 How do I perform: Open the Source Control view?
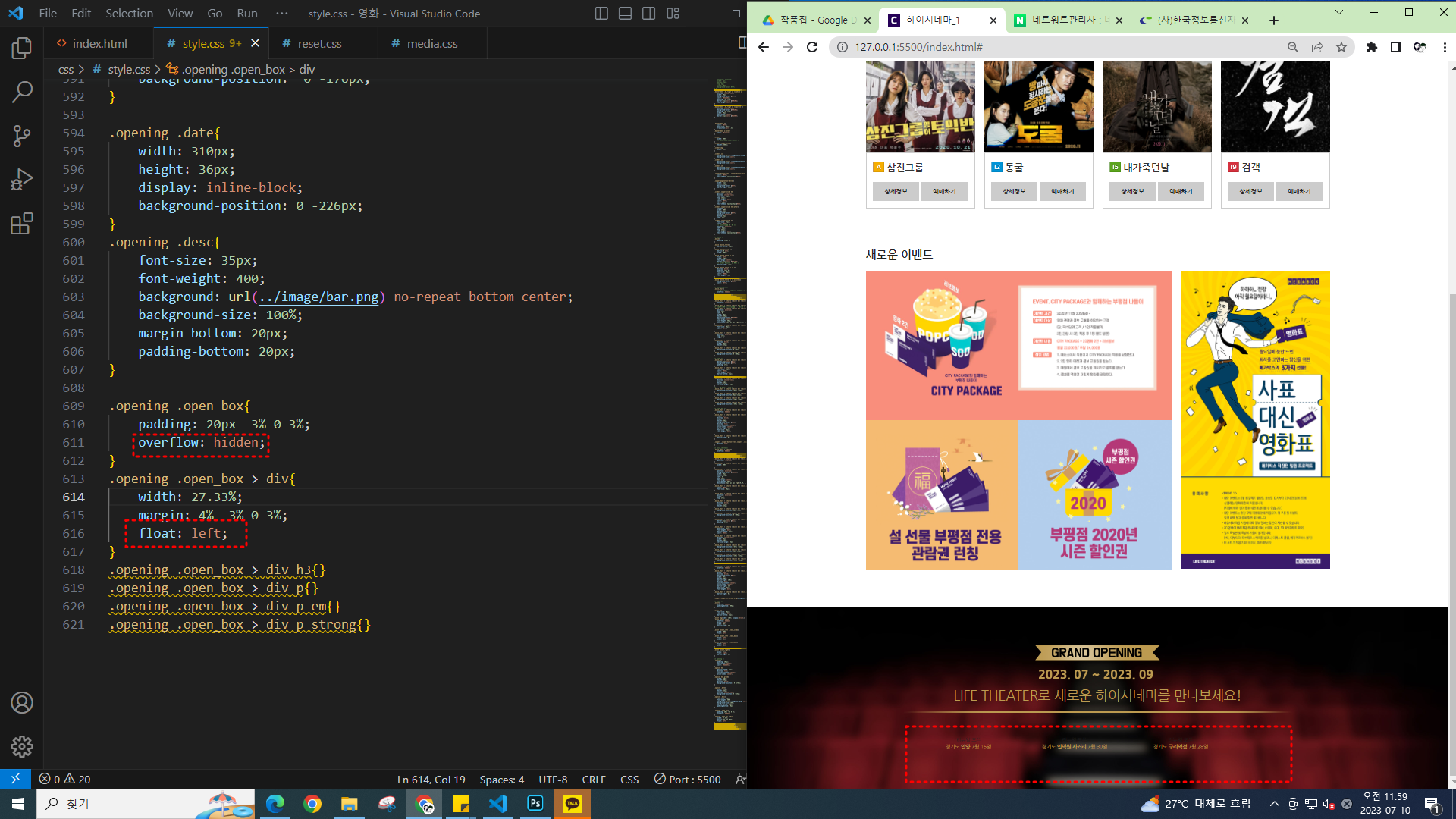[22, 136]
